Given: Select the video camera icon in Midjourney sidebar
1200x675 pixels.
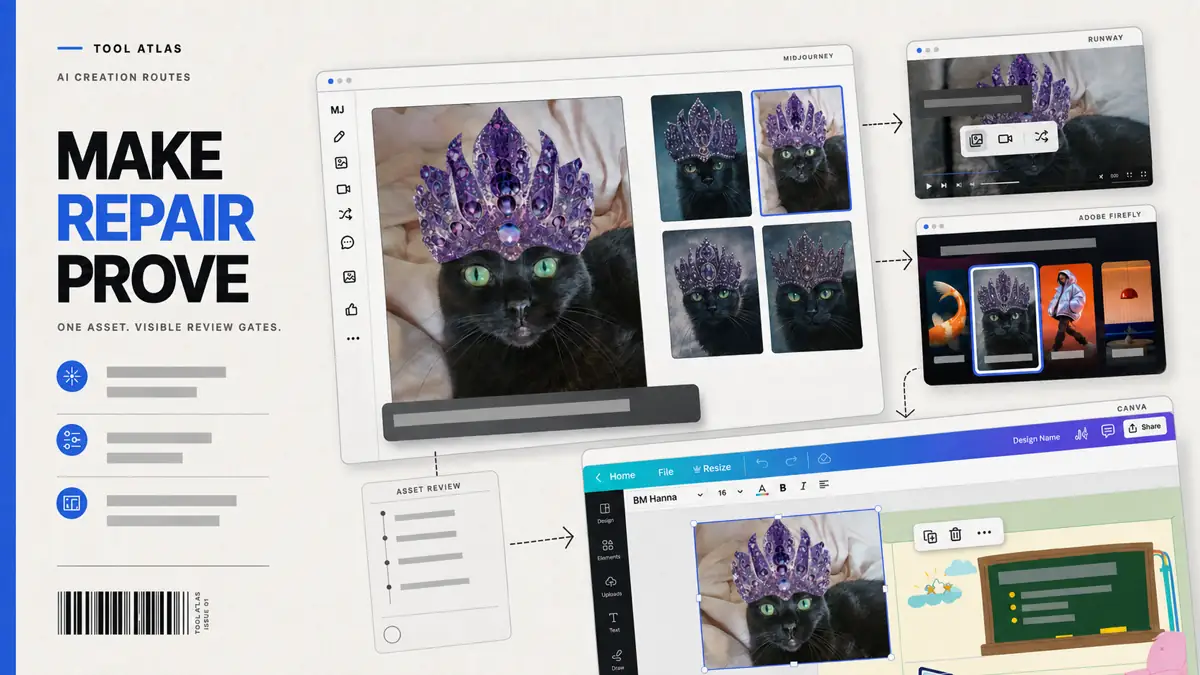Looking at the screenshot, I should [x=343, y=188].
